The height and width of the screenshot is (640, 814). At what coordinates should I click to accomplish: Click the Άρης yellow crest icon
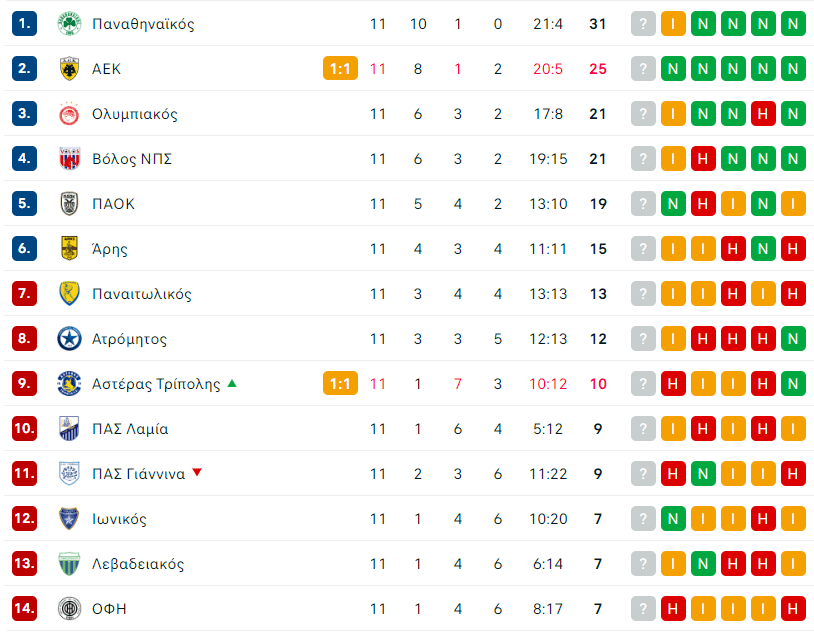tap(70, 249)
